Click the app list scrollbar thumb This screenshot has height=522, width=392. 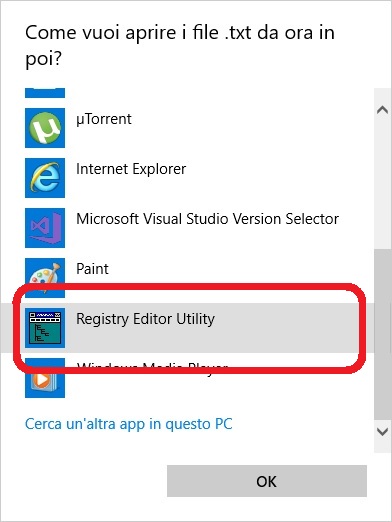tap(382, 335)
